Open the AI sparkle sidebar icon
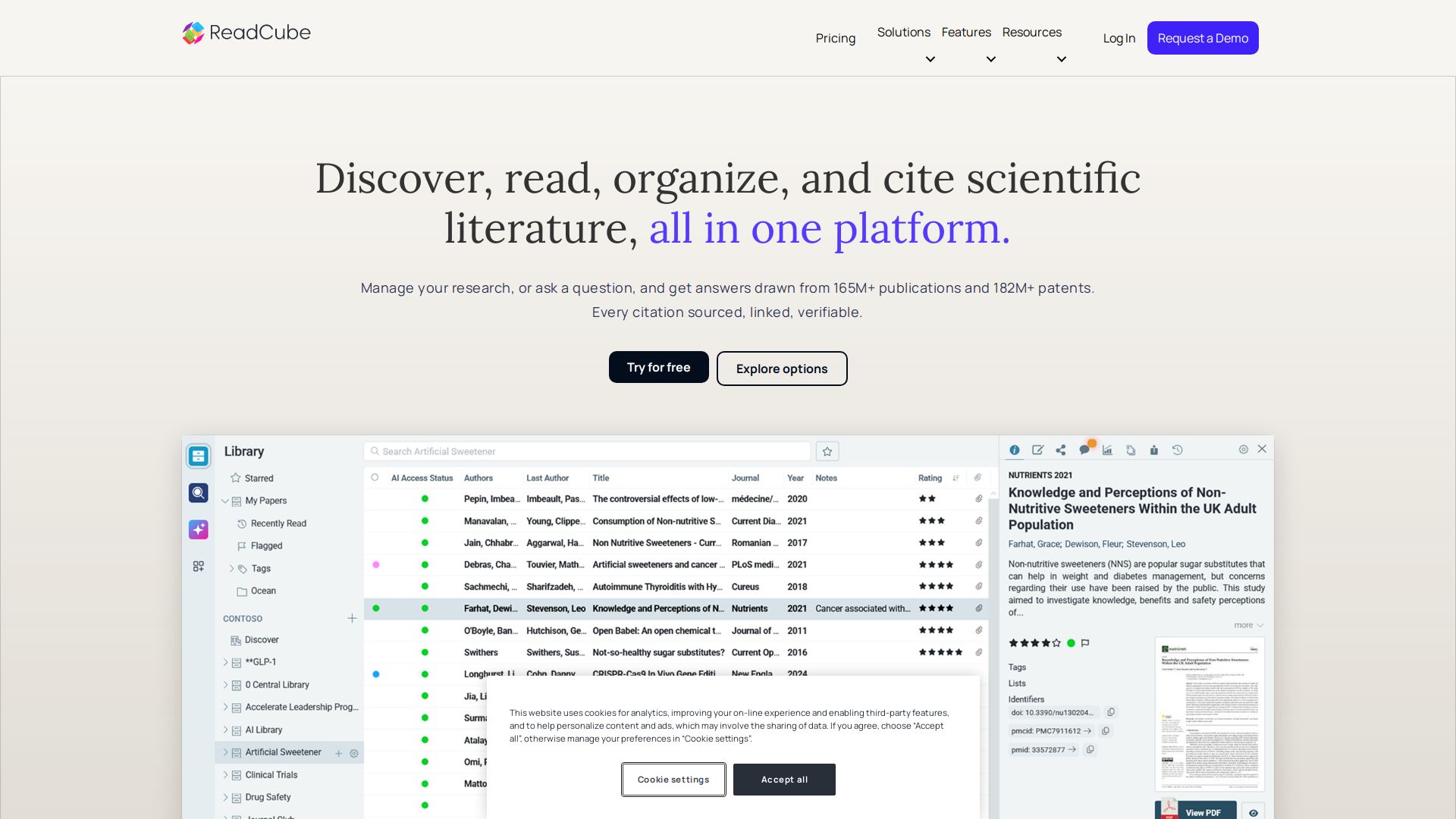Viewport: 1456px width, 819px height. coord(199,529)
